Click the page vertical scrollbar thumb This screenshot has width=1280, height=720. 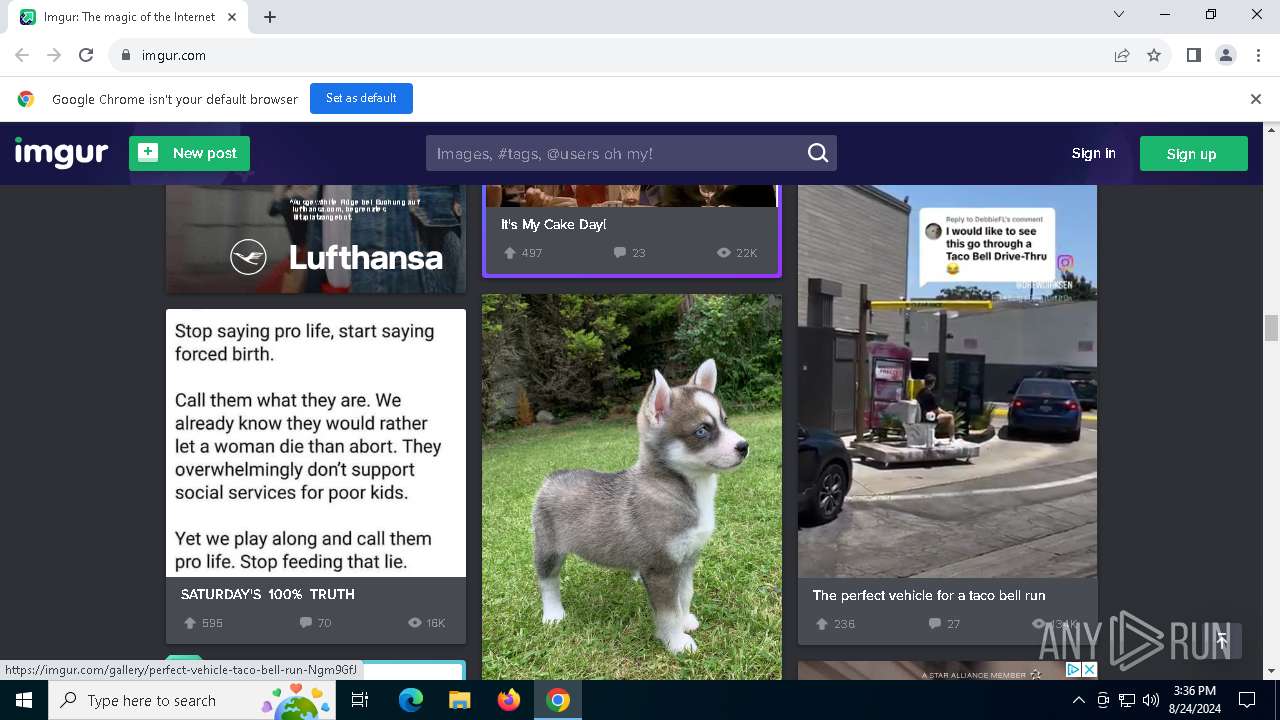[1271, 327]
